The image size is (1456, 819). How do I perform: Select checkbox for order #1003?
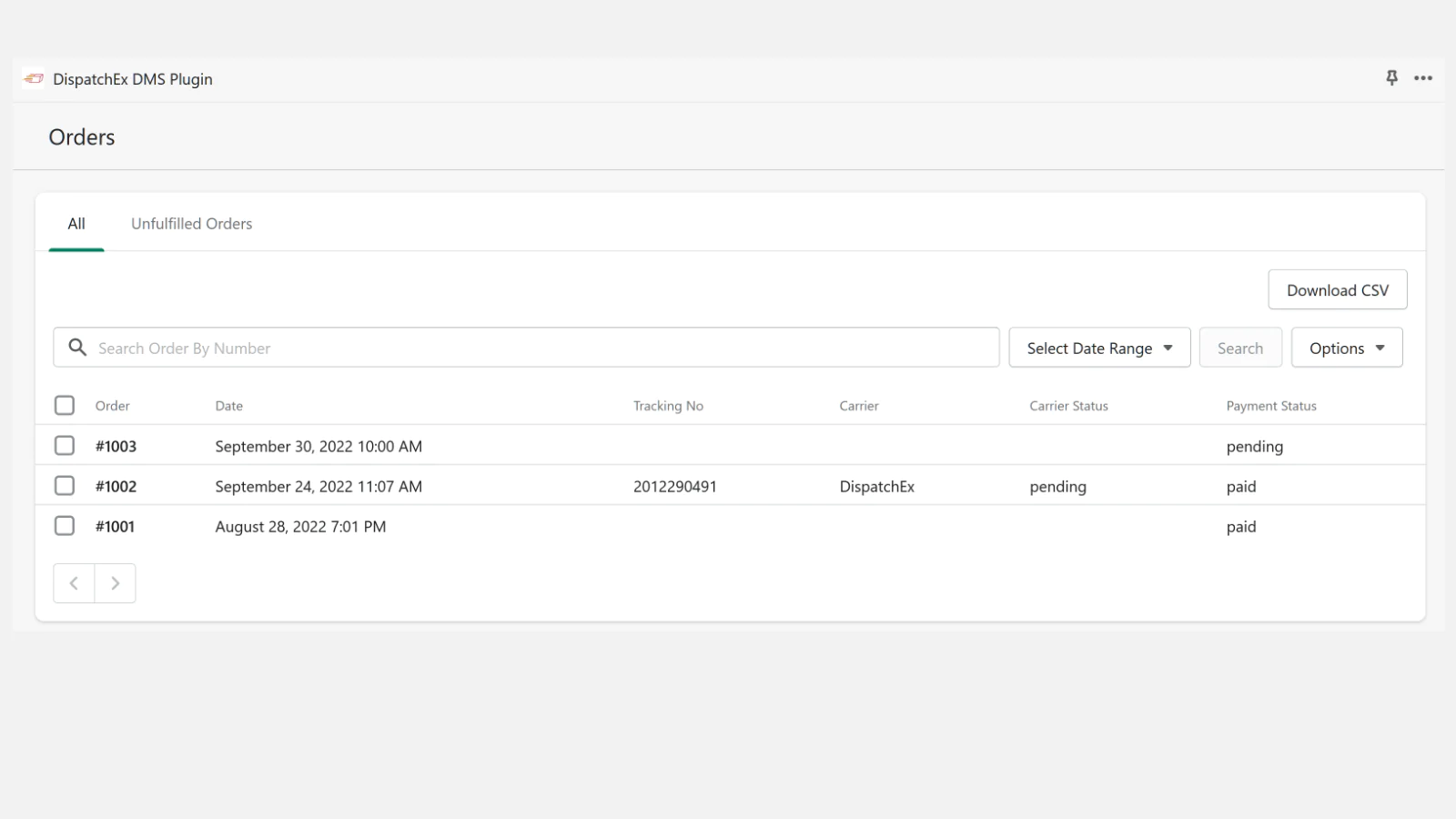65,446
